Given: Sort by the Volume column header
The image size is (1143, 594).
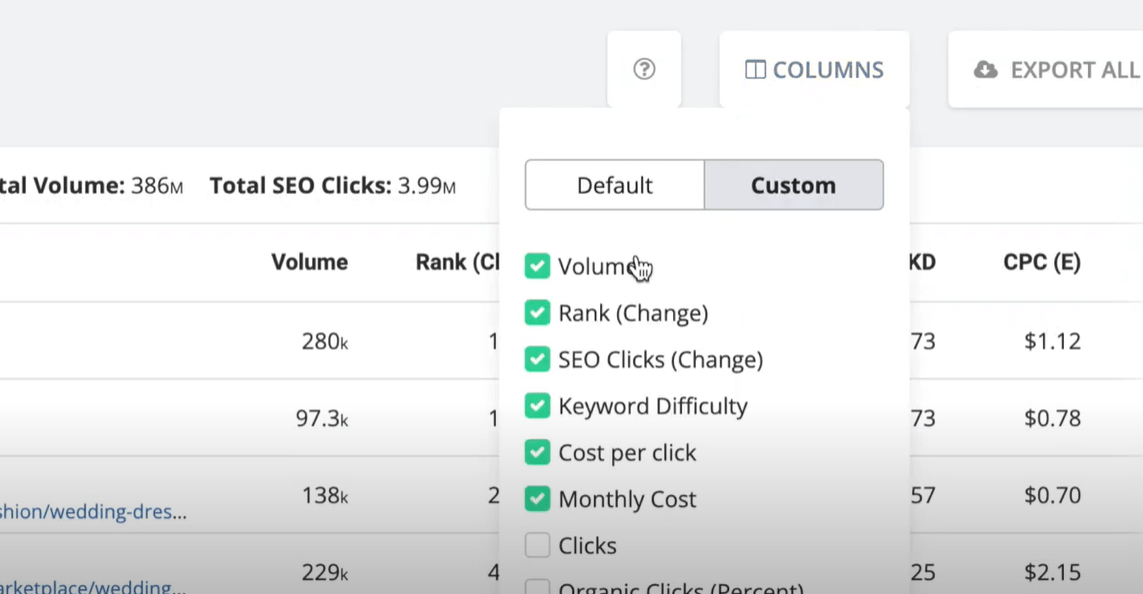Looking at the screenshot, I should click(x=309, y=262).
